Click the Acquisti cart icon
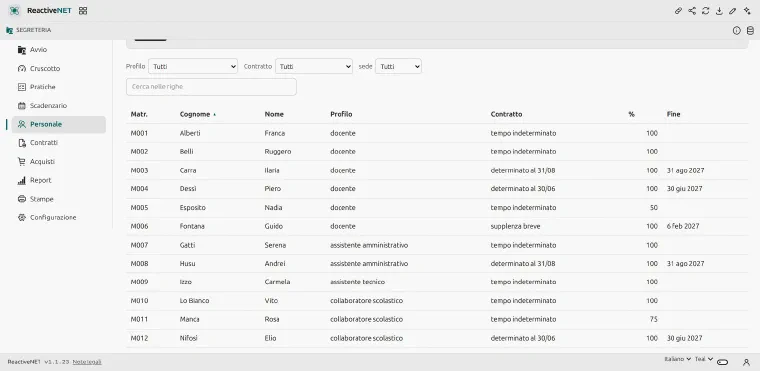Viewport: 760px width, 371px height. pyautogui.click(x=21, y=161)
